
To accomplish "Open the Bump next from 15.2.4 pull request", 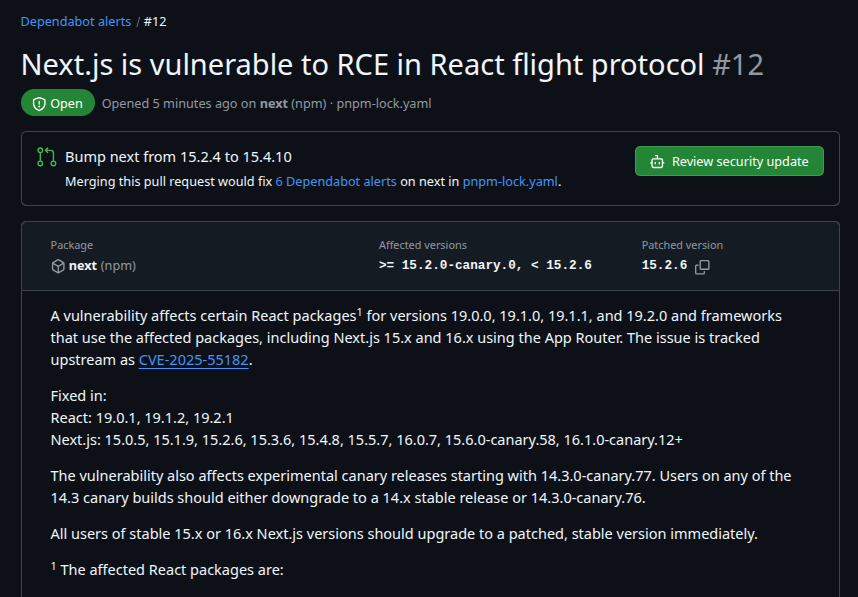I will (x=178, y=157).
